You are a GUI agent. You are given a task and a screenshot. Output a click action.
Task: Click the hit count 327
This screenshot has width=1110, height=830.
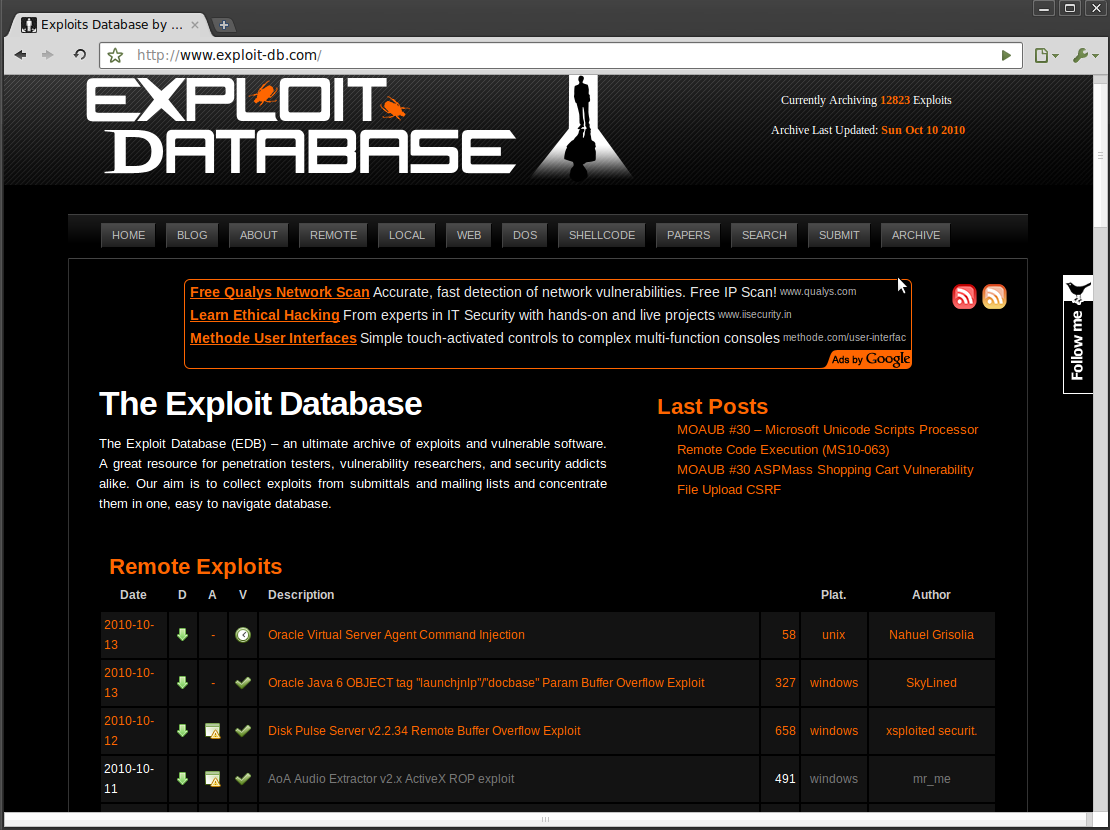click(785, 683)
